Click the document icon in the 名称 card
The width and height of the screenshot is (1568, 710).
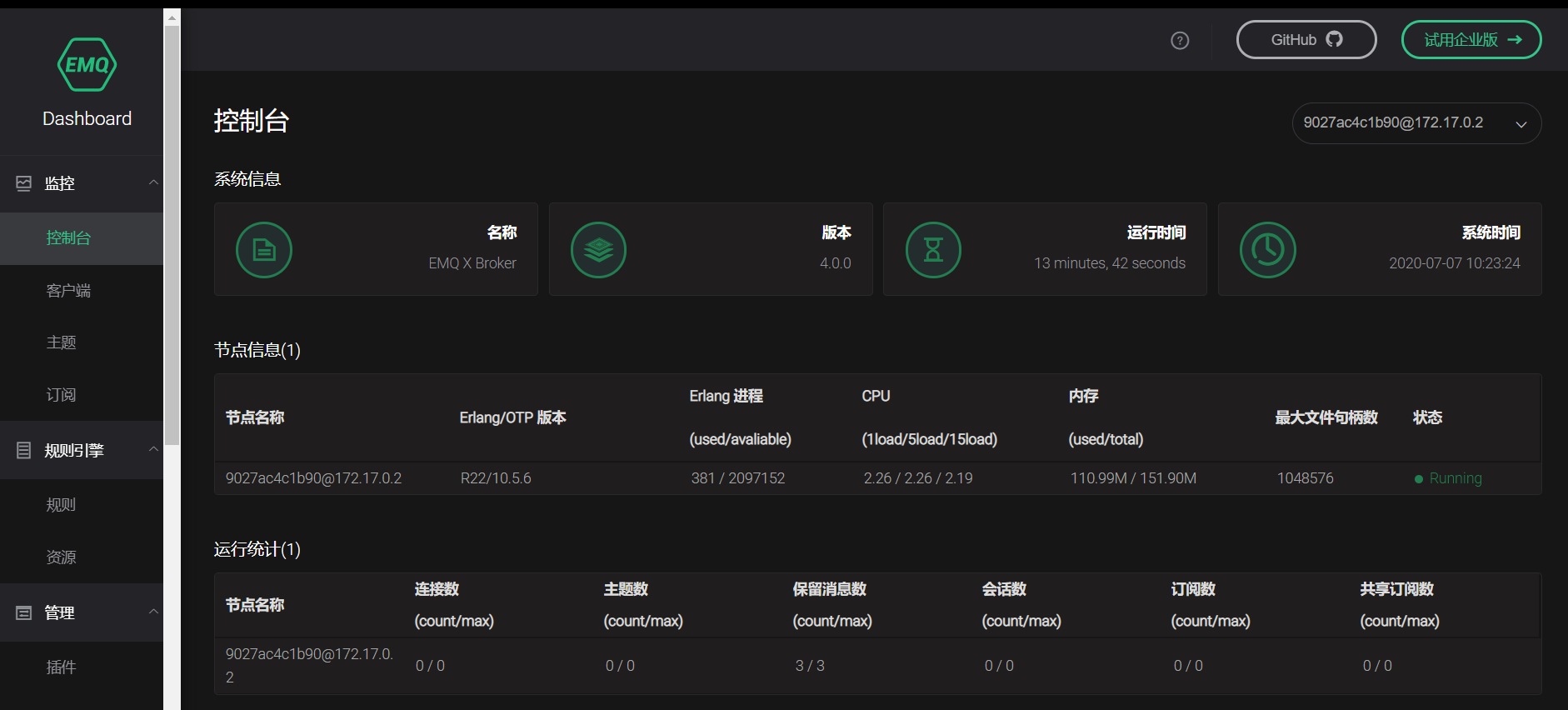pyautogui.click(x=264, y=250)
